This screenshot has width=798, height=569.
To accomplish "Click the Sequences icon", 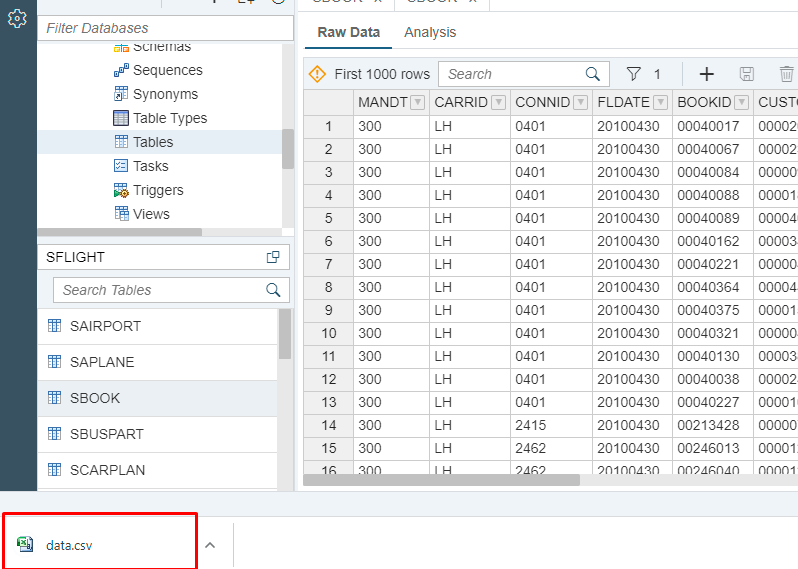I will coord(121,70).
